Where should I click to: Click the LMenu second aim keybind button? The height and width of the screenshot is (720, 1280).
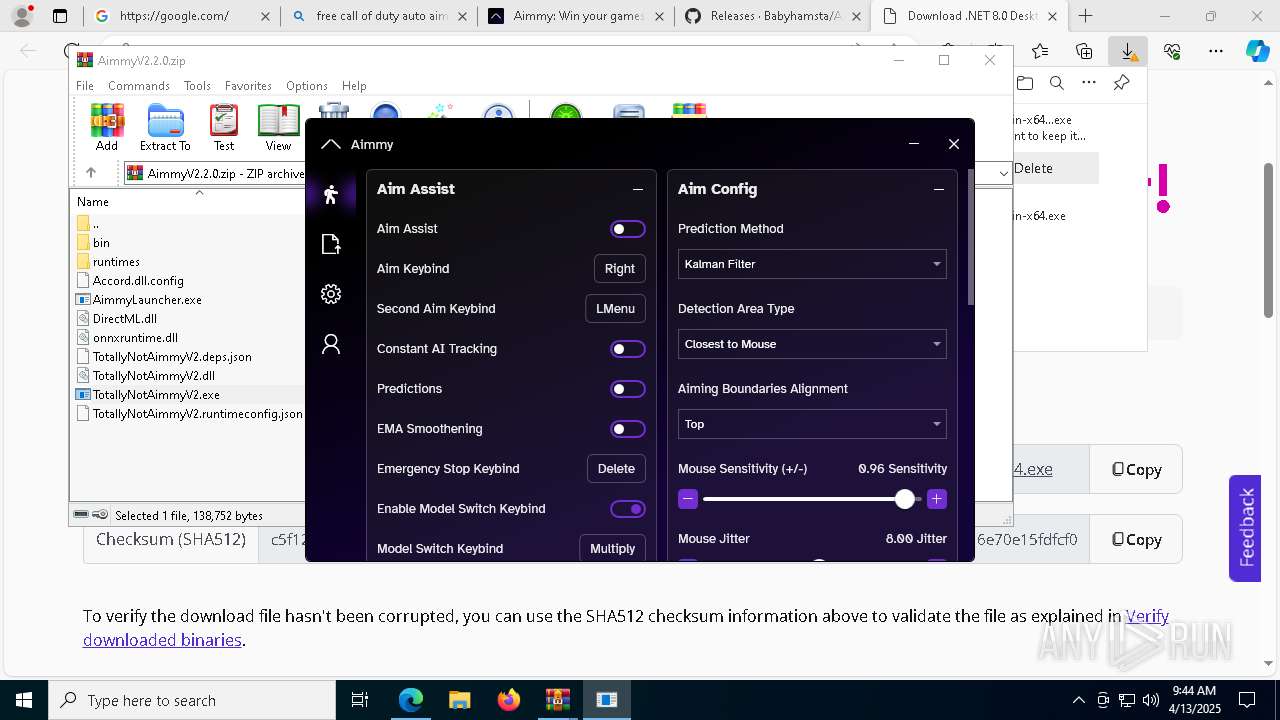coord(615,309)
